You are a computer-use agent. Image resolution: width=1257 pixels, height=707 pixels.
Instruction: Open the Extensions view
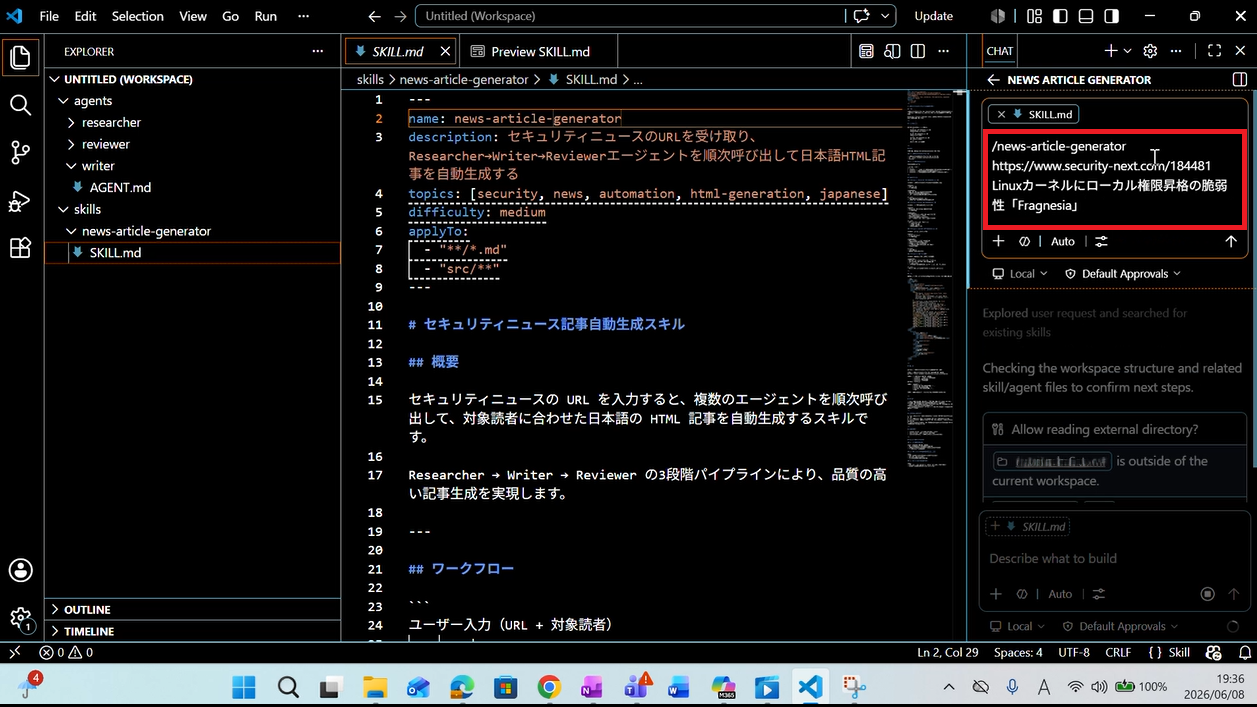pos(20,248)
